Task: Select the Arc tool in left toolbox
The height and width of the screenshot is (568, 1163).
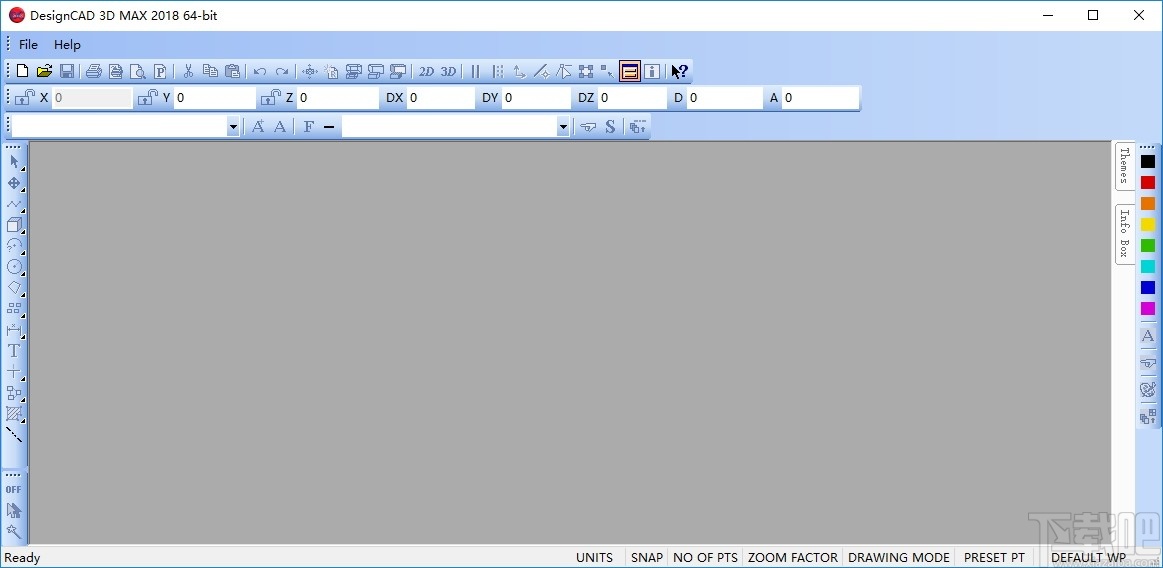Action: coord(14,245)
